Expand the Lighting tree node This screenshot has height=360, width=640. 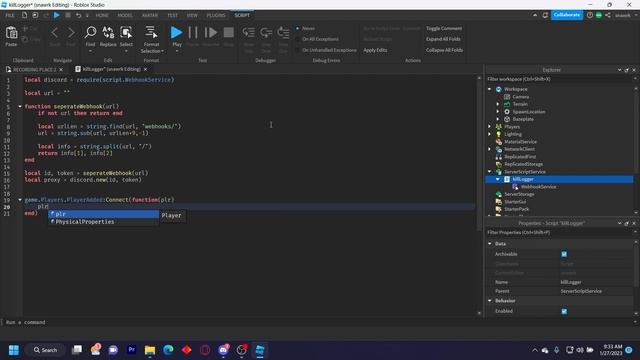coord(489,134)
